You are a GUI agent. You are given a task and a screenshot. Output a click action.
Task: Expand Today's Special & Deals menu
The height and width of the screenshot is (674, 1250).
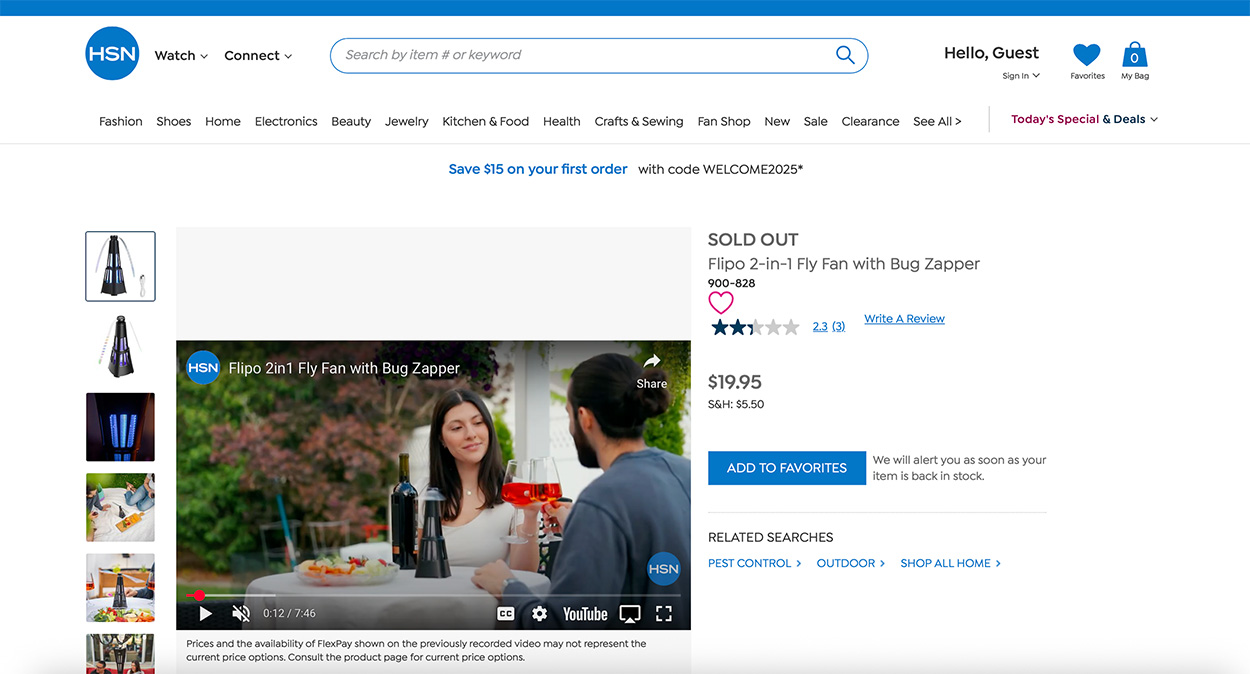tap(1084, 119)
